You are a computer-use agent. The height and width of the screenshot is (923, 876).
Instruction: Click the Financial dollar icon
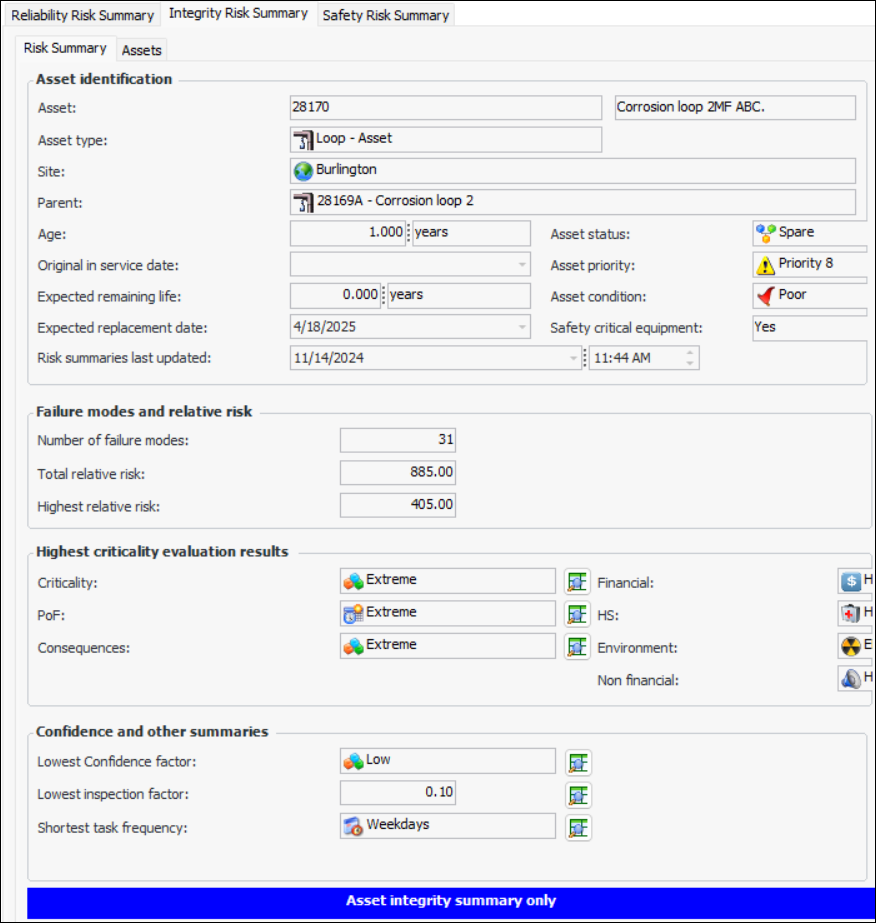click(851, 582)
